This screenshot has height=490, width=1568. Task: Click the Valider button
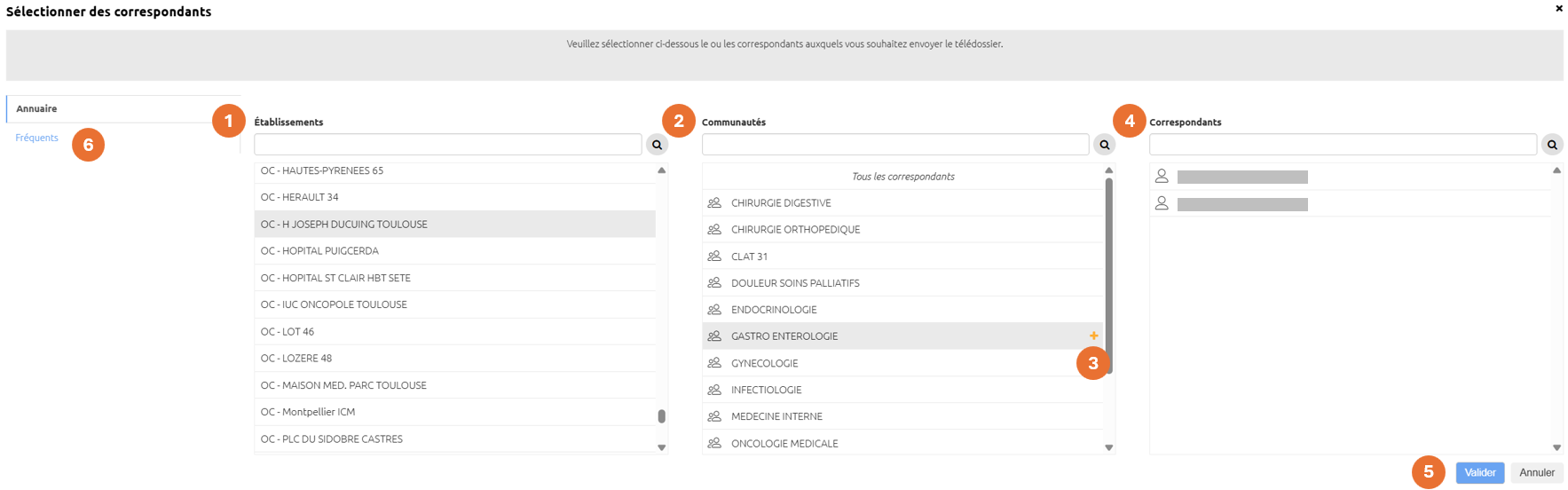1479,472
